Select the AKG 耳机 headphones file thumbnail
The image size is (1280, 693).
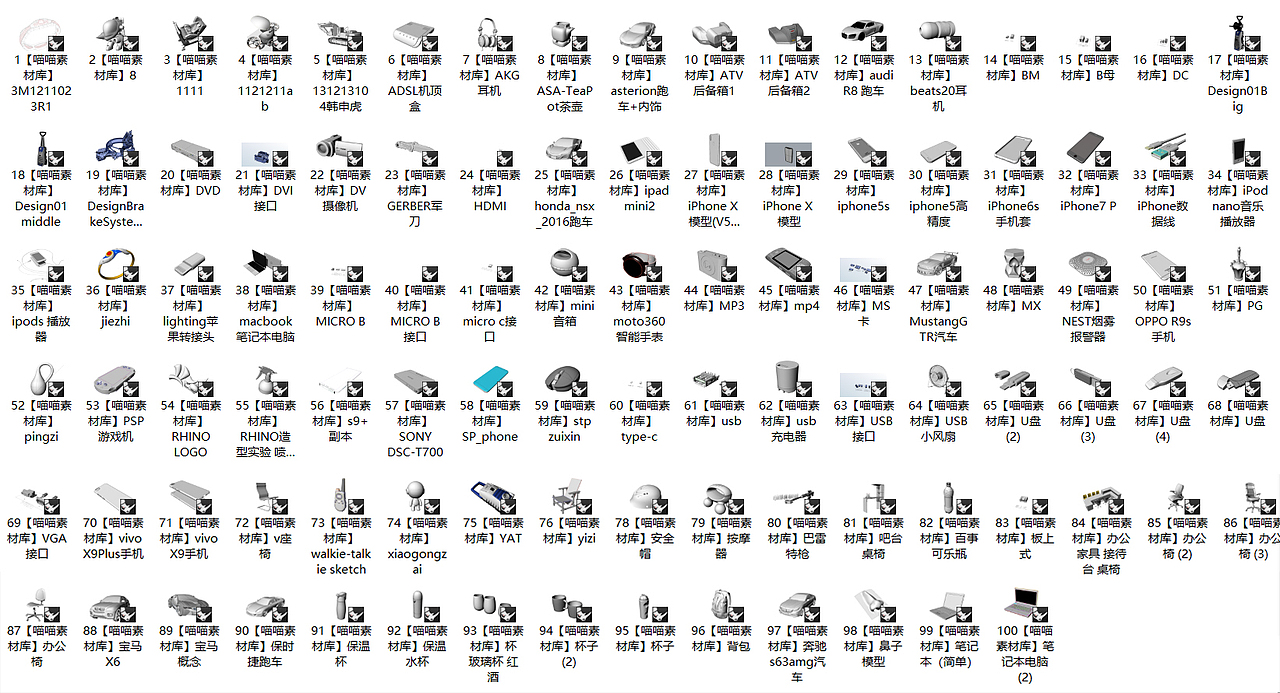click(x=490, y=35)
